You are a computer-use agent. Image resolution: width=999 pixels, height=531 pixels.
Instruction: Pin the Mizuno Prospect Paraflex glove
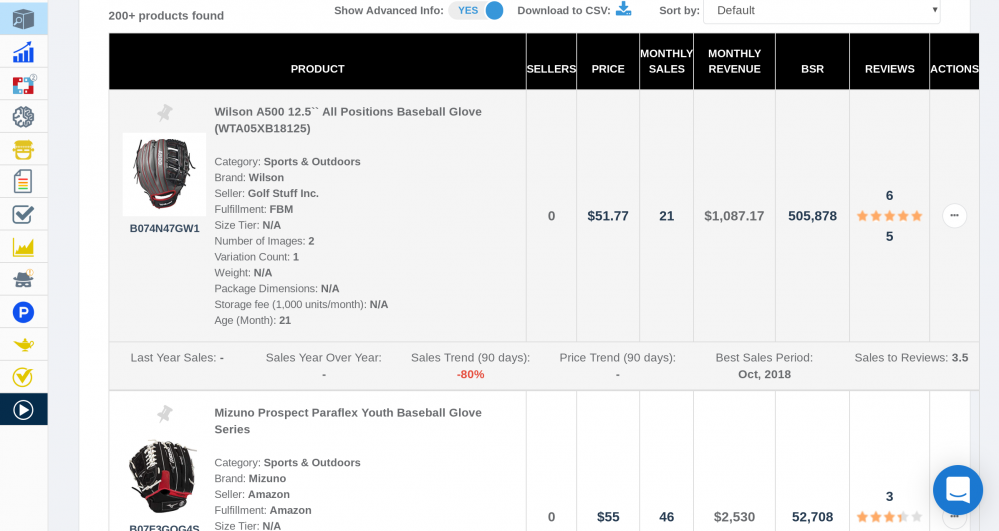[x=165, y=414]
